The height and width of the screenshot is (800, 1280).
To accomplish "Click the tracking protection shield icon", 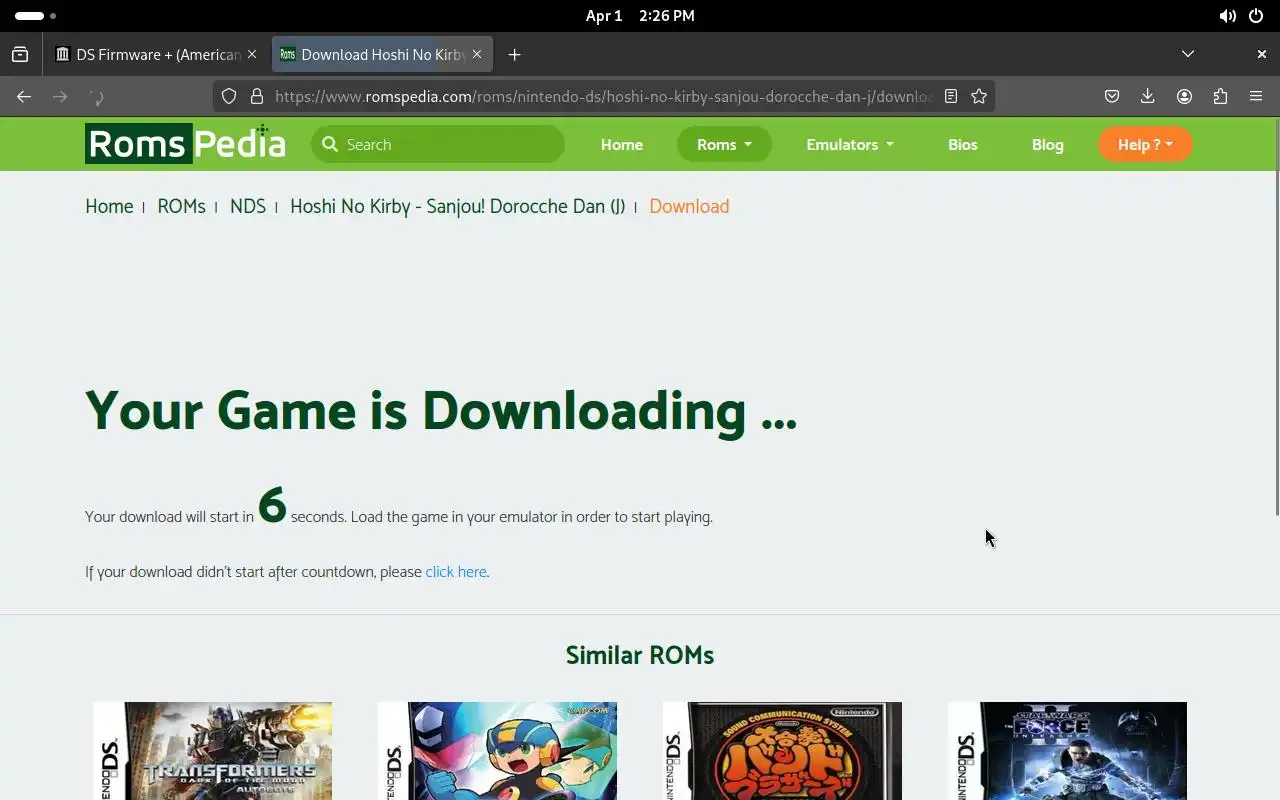I will [x=229, y=96].
